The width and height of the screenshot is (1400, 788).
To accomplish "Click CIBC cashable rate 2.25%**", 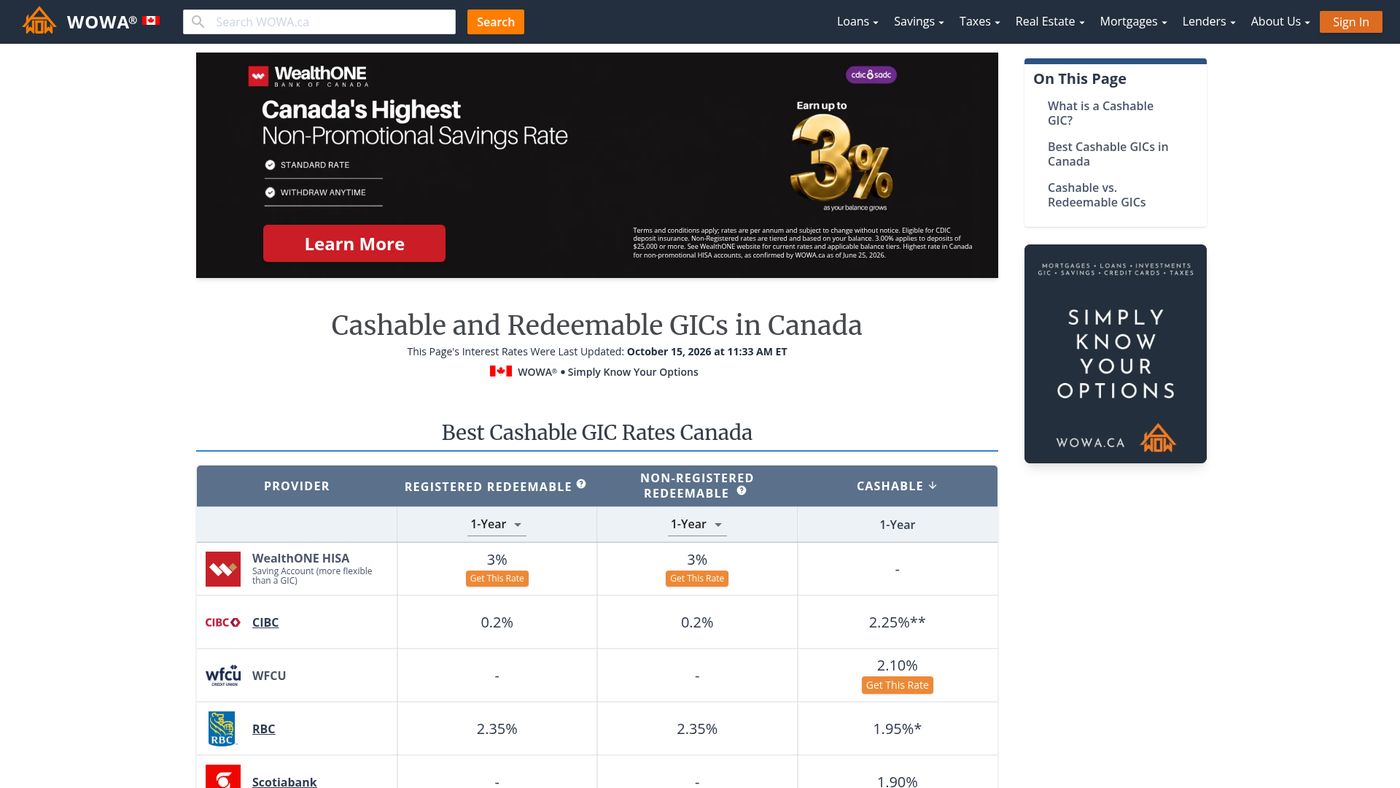I will click(x=897, y=622).
